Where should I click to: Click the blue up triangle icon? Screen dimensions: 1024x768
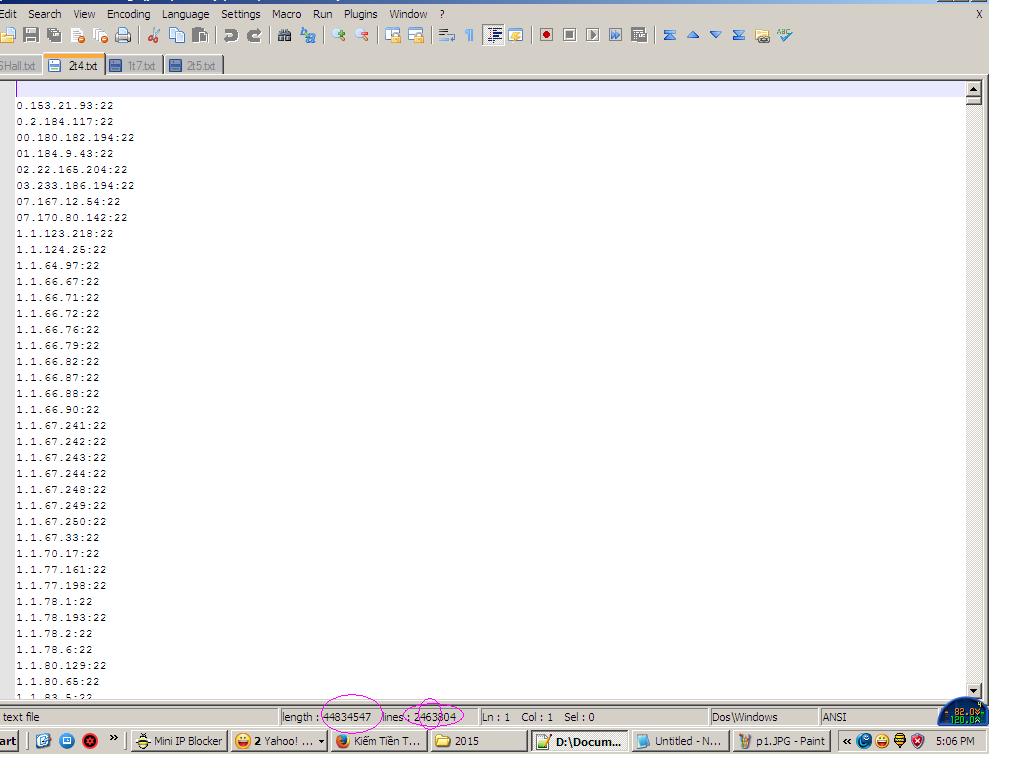pos(693,35)
